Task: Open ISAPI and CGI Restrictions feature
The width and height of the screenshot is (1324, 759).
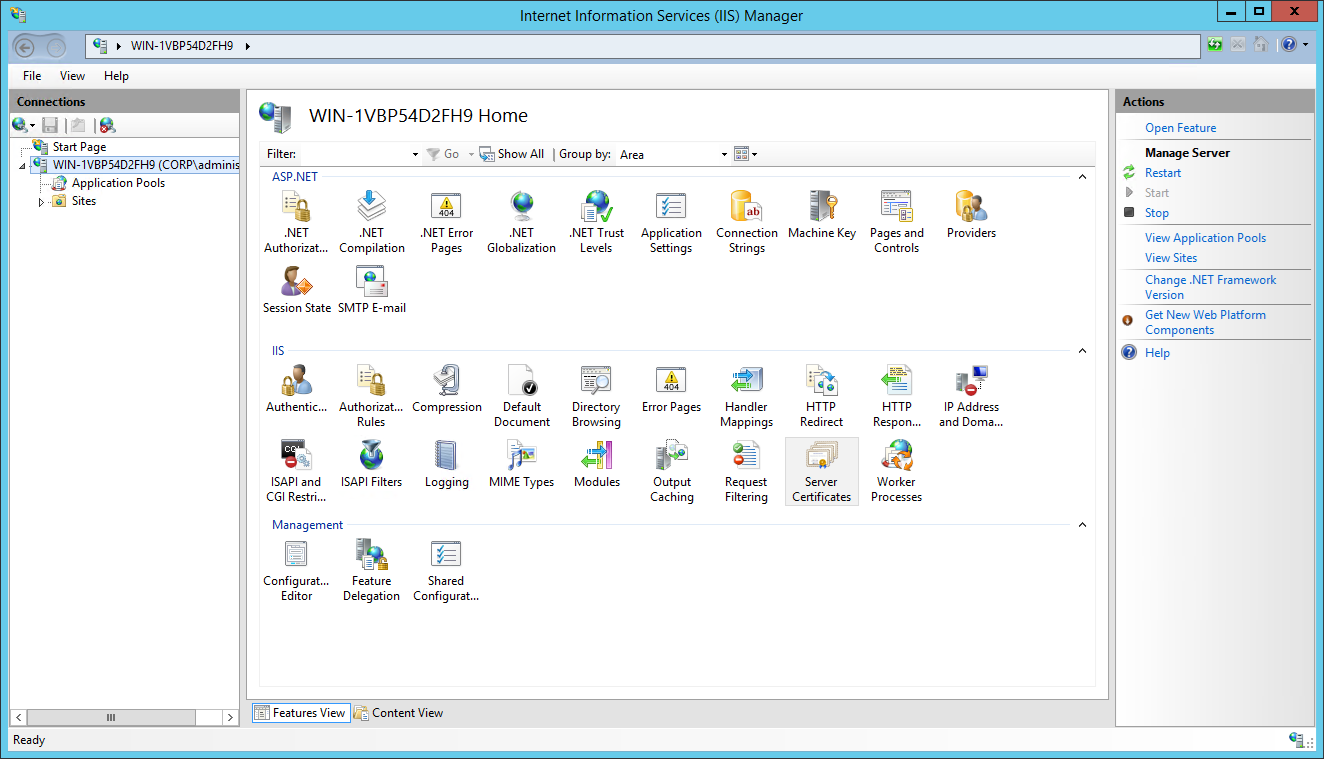Action: (x=296, y=471)
